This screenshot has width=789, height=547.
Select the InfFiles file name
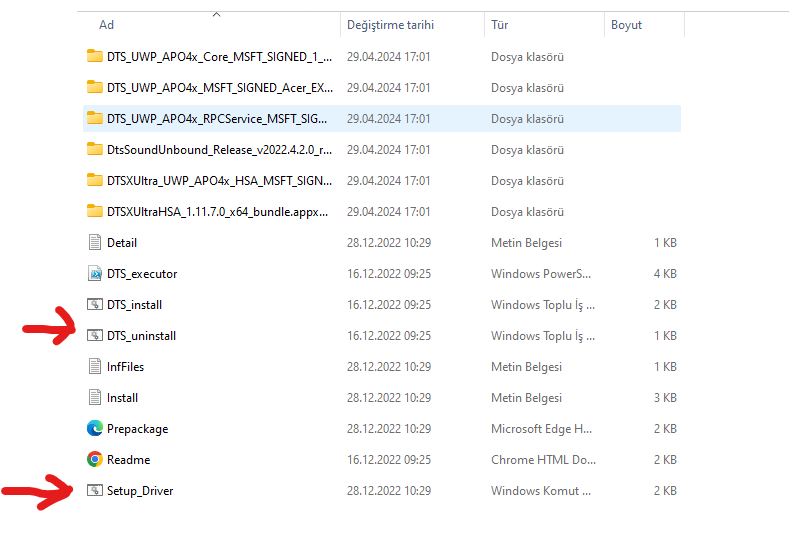pos(125,367)
